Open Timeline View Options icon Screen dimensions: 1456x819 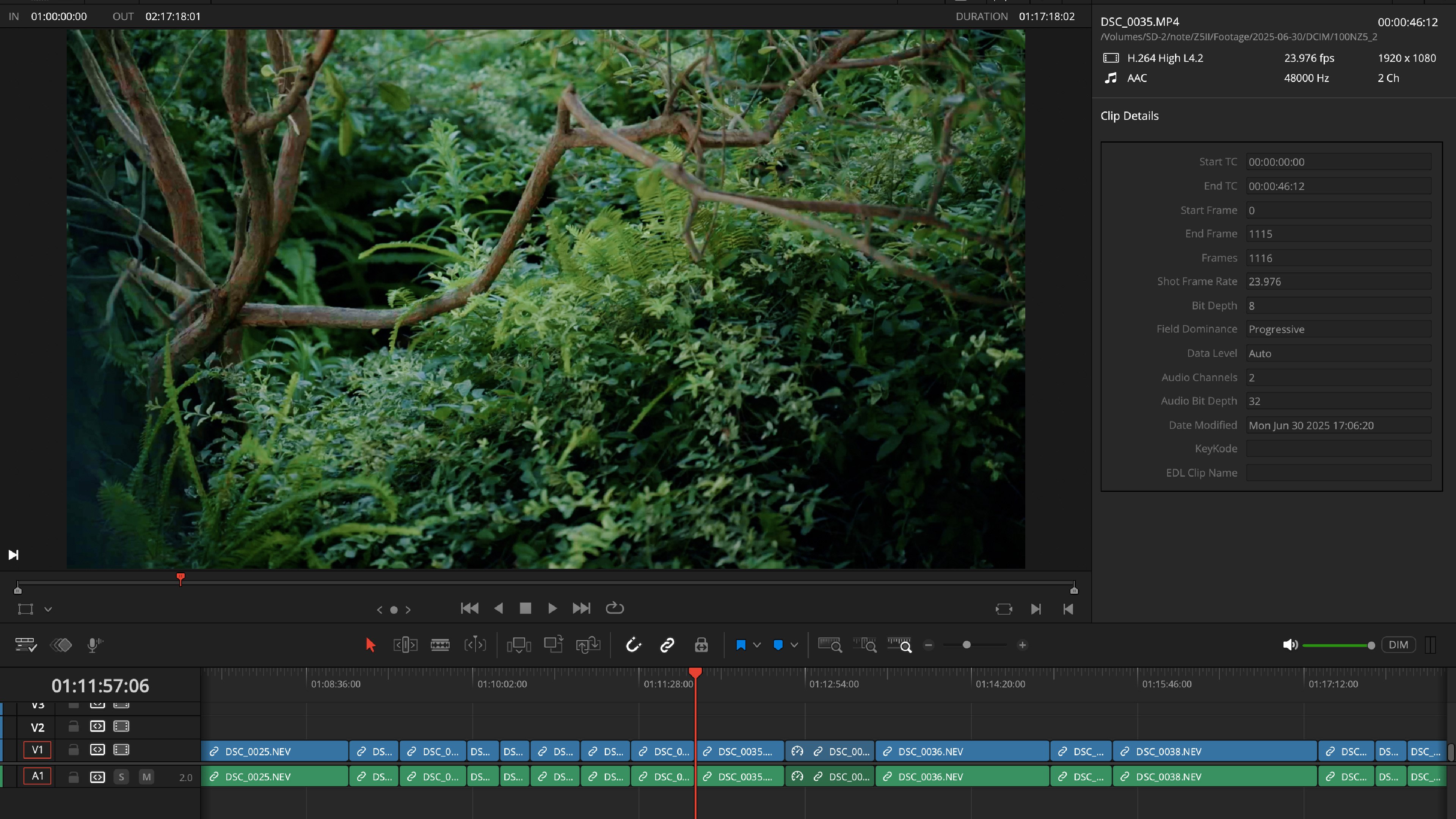[x=25, y=645]
